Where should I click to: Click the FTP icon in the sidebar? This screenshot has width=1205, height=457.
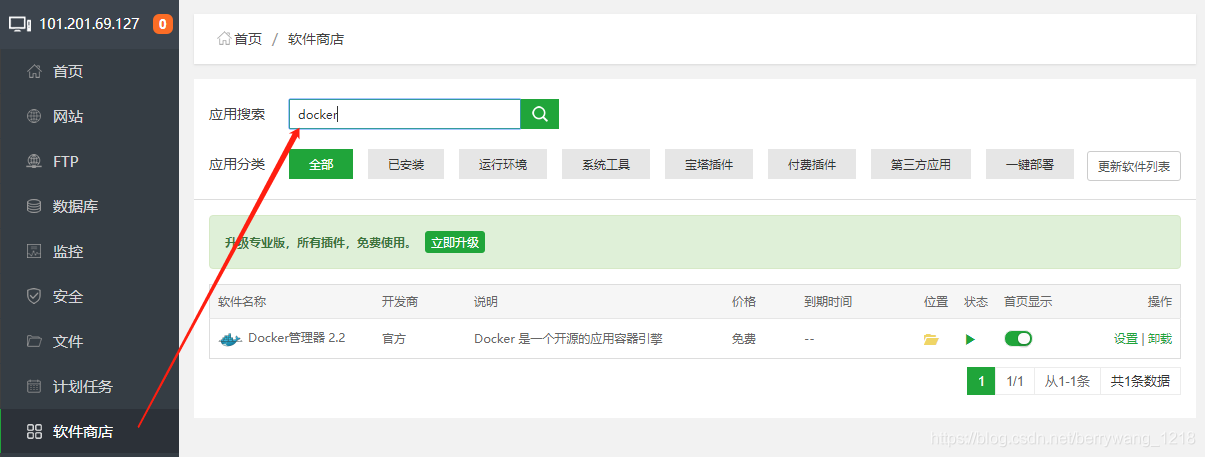(34, 161)
